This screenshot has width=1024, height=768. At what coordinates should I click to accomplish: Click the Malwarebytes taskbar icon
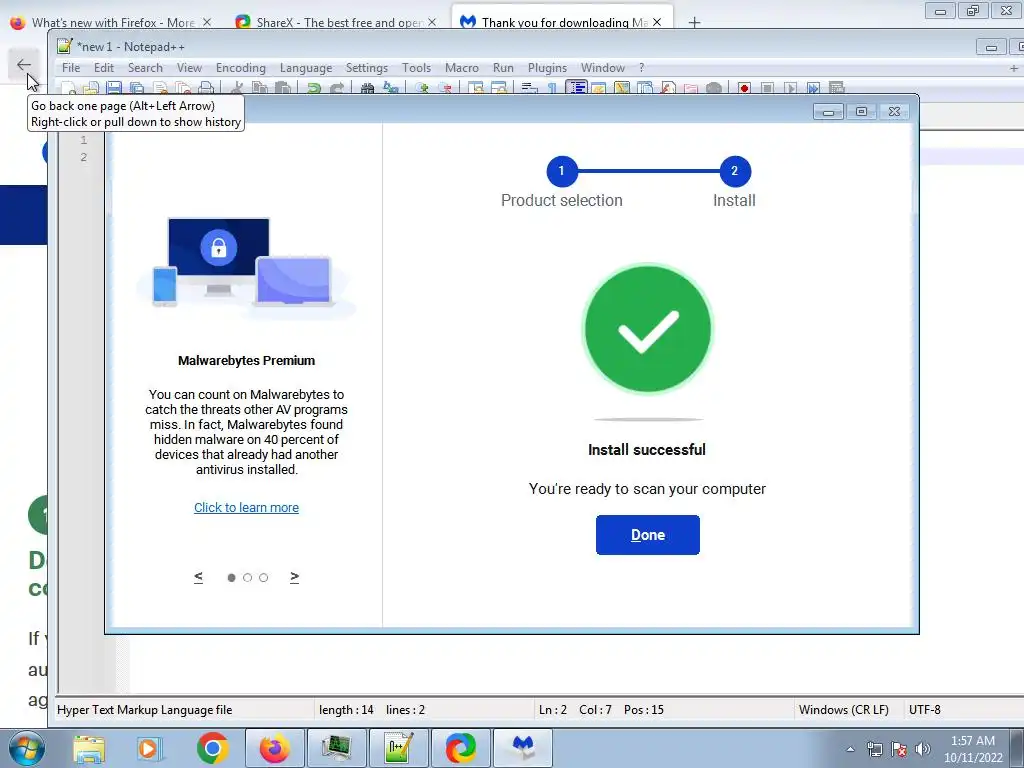pyautogui.click(x=522, y=748)
